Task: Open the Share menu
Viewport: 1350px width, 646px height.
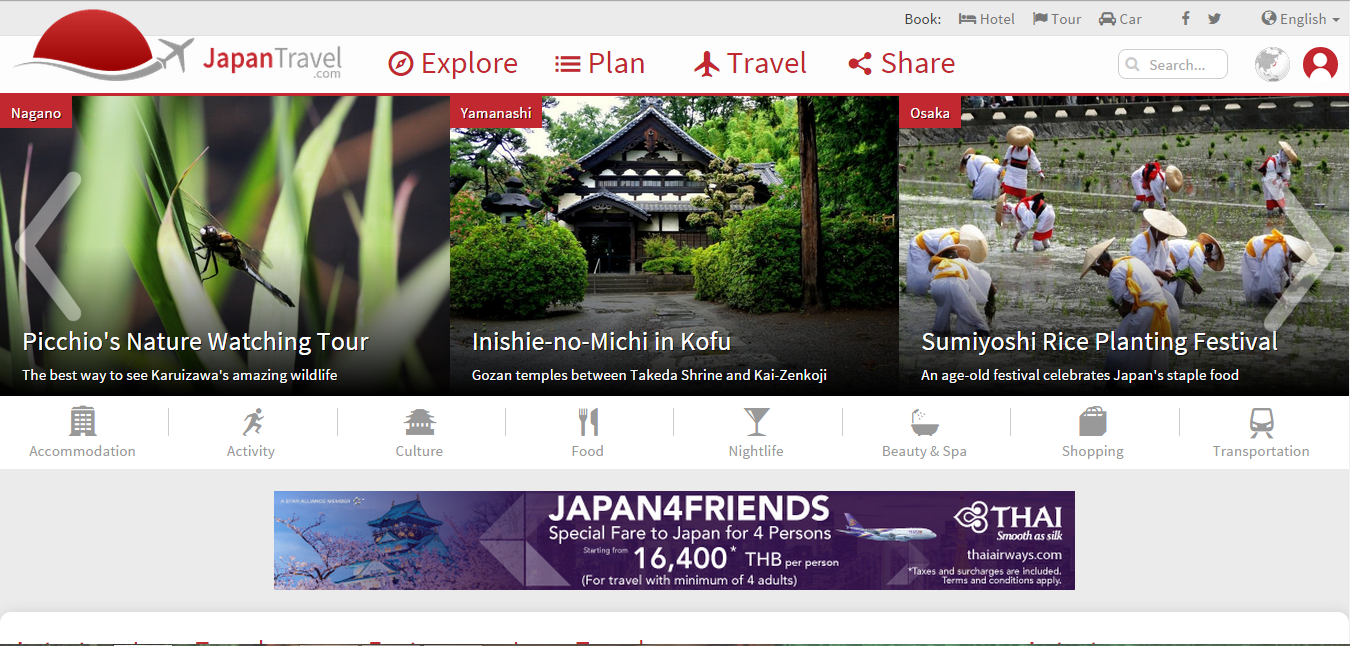Action: tap(902, 64)
